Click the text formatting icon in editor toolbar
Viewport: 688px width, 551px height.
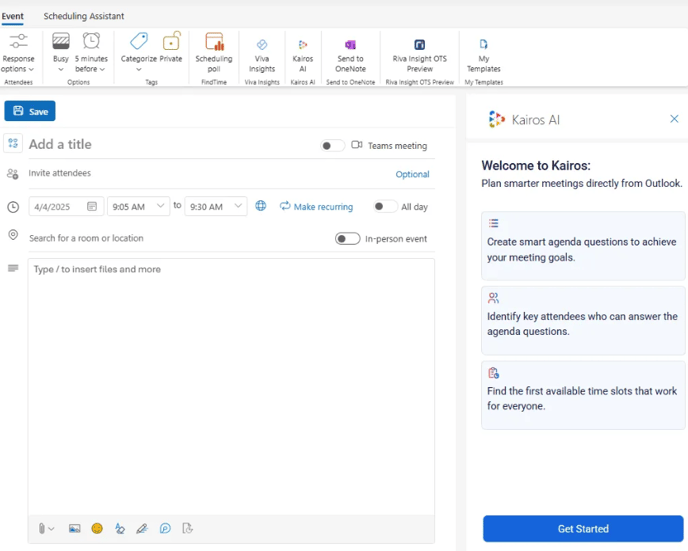click(x=120, y=529)
